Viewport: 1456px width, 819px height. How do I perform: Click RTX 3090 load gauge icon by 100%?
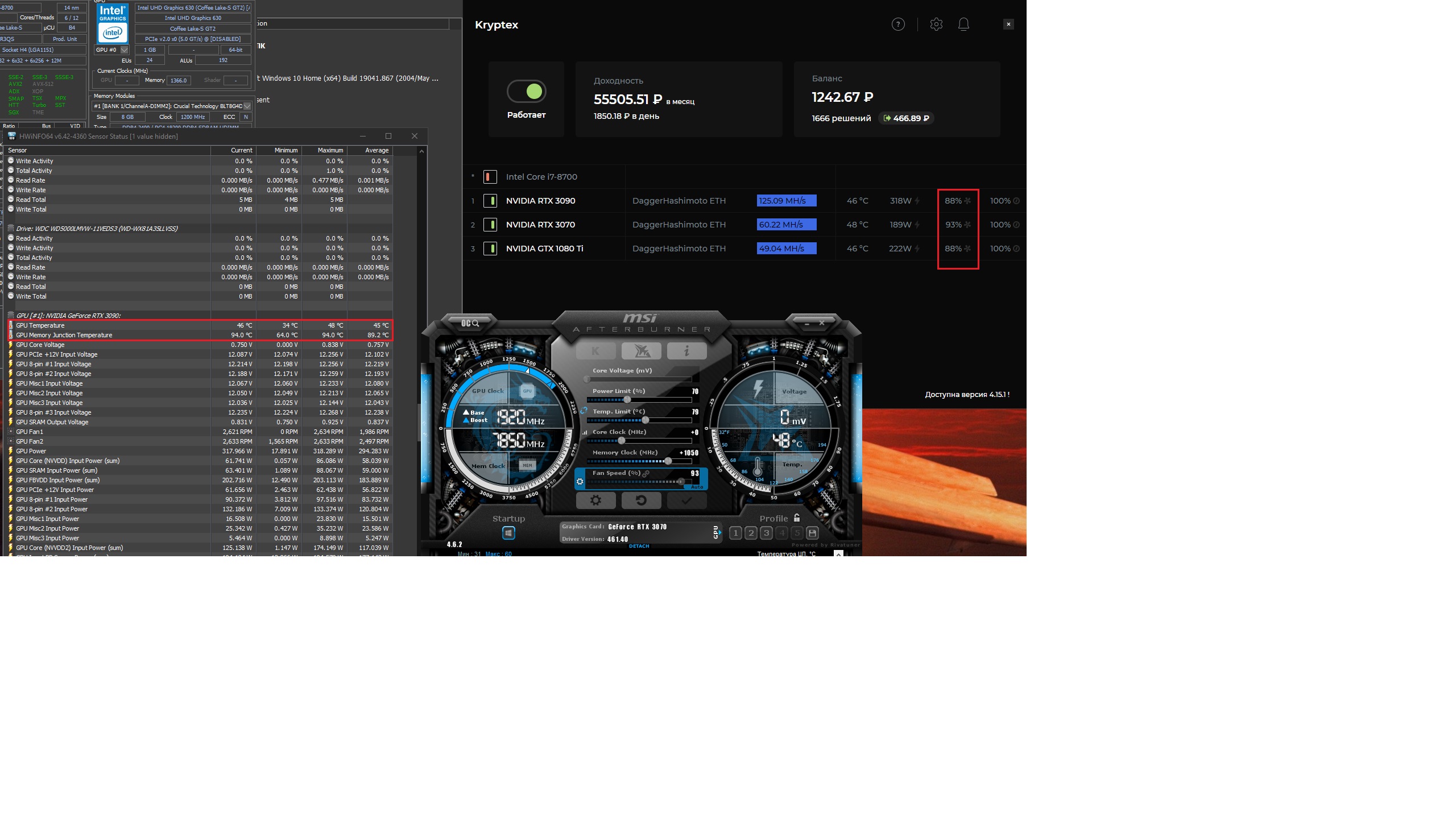coord(1016,201)
